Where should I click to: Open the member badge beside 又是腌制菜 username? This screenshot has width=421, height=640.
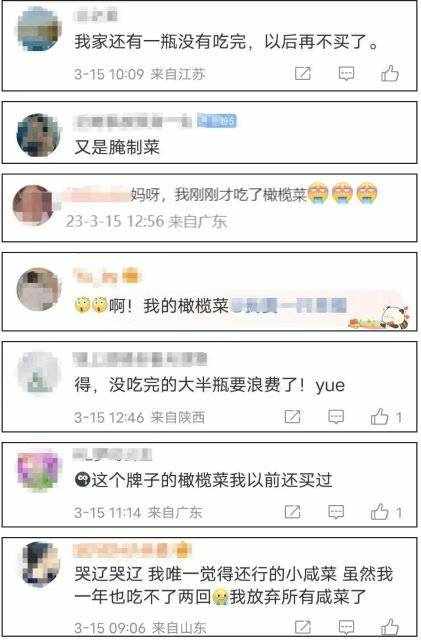pyautogui.click(x=217, y=121)
